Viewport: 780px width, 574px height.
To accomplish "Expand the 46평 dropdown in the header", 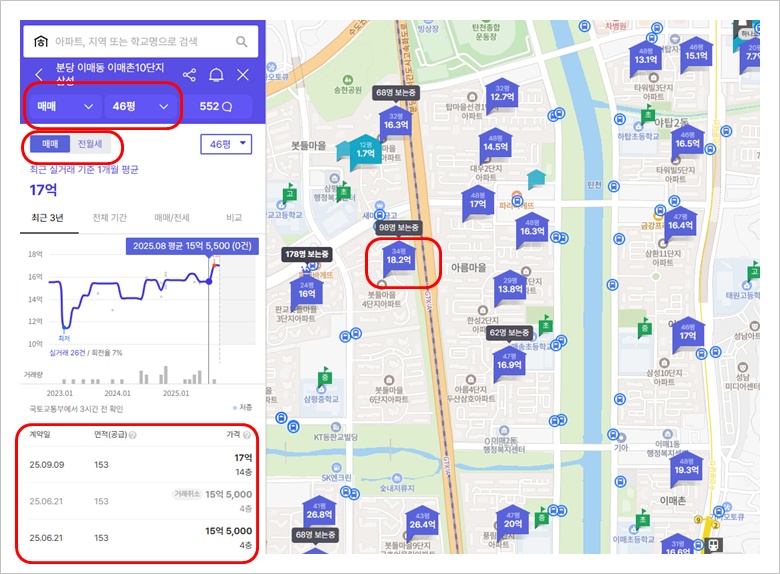I will pyautogui.click(x=141, y=106).
